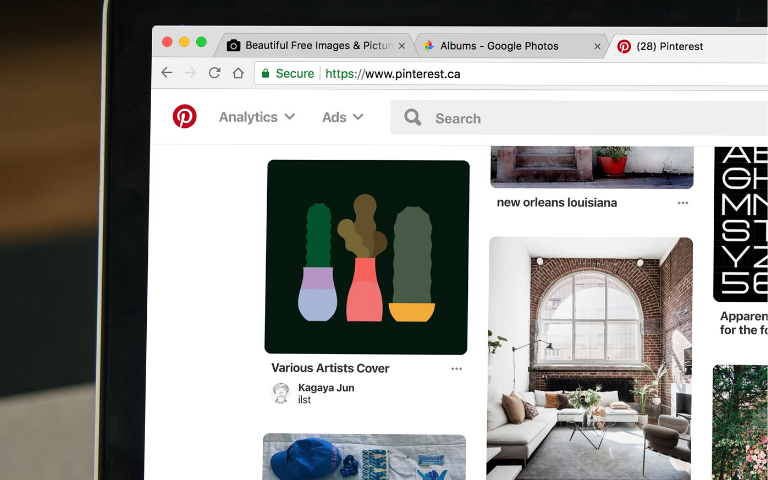Click the search magnifier icon
The image size is (768, 480).
coord(412,118)
